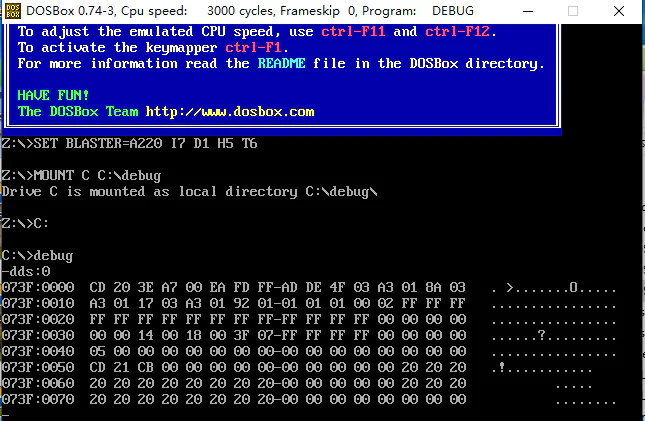Screen dimensions: 645x421
Task: Click 'Drive C is mounted' message line
Action: (x=190, y=192)
